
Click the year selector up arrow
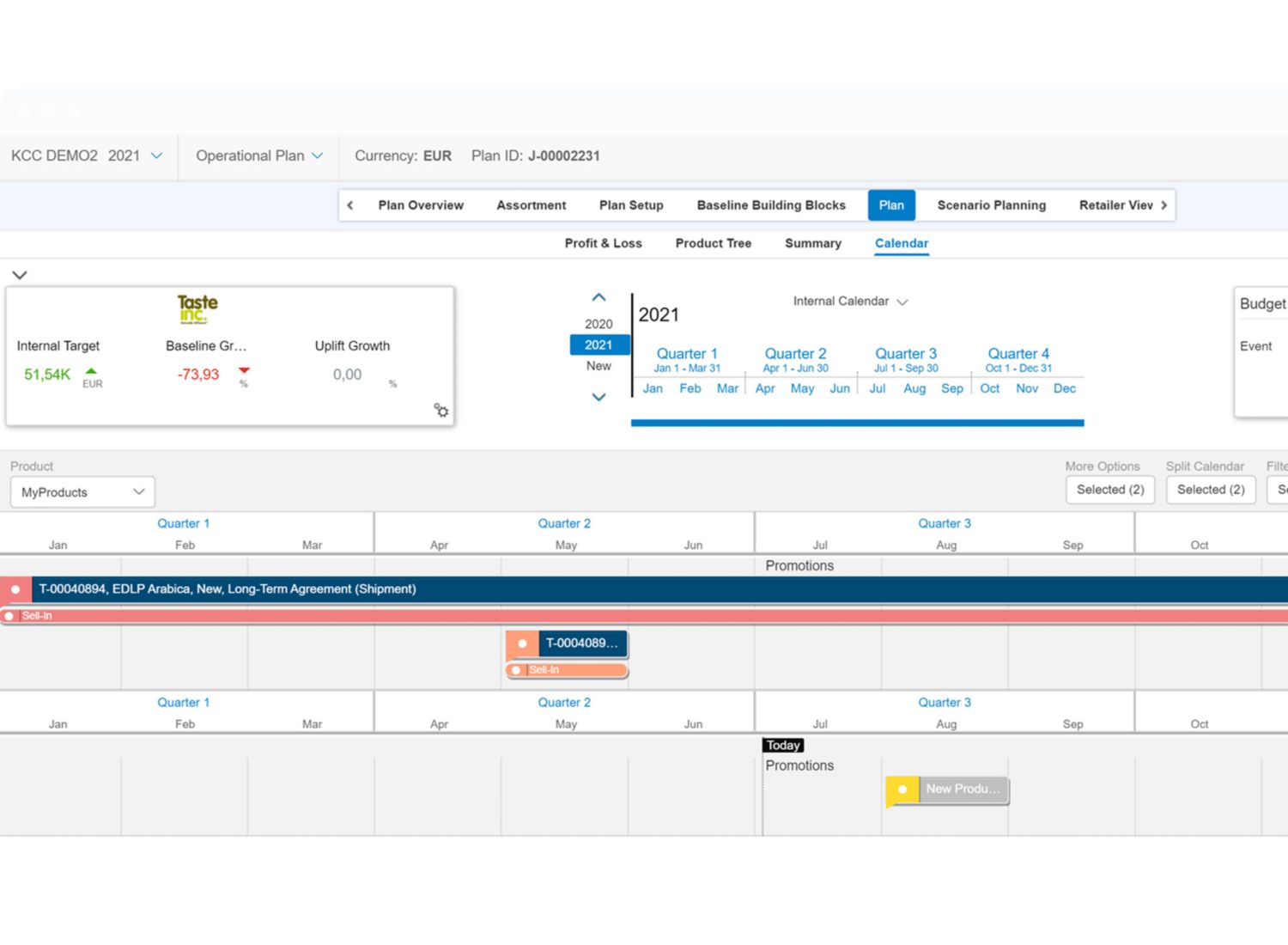598,297
